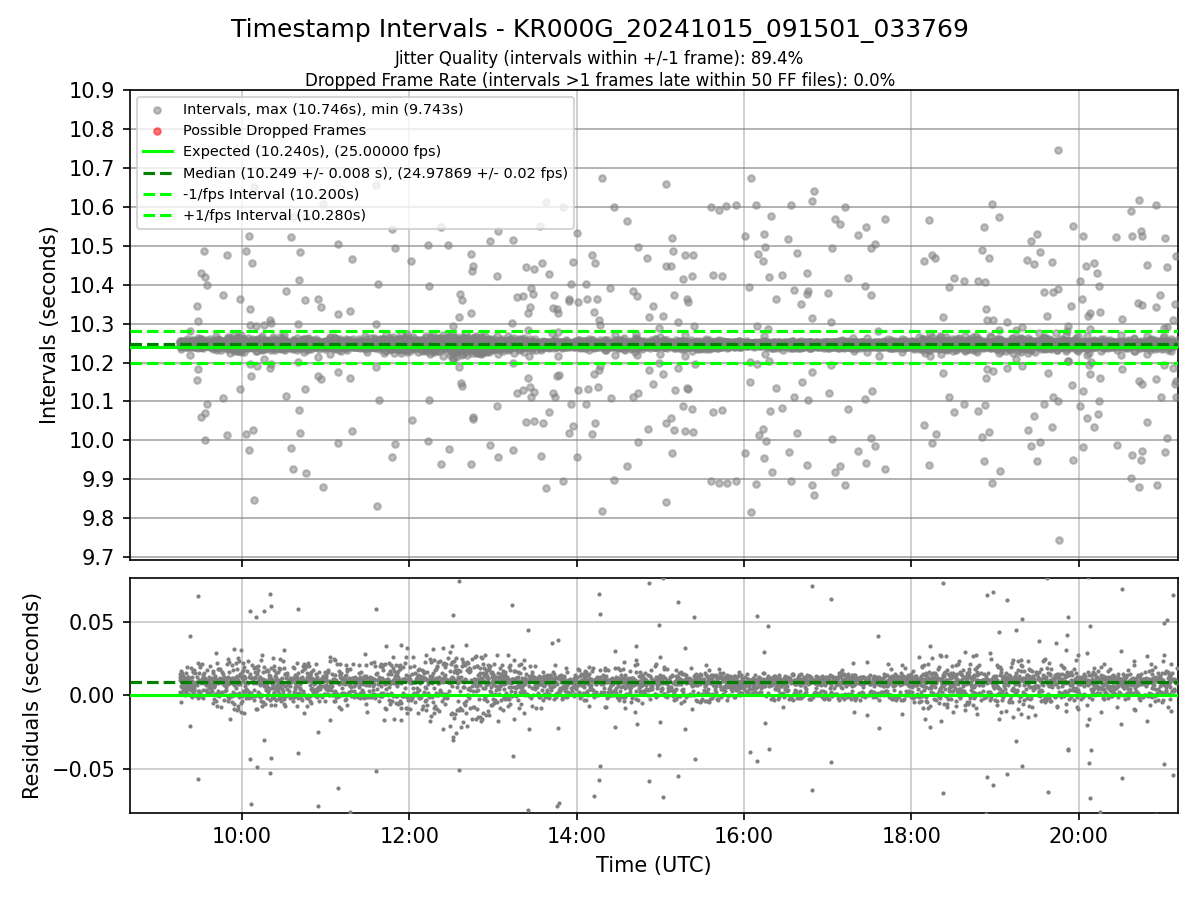Click the '10.9' y-axis tick label

click(x=91, y=91)
